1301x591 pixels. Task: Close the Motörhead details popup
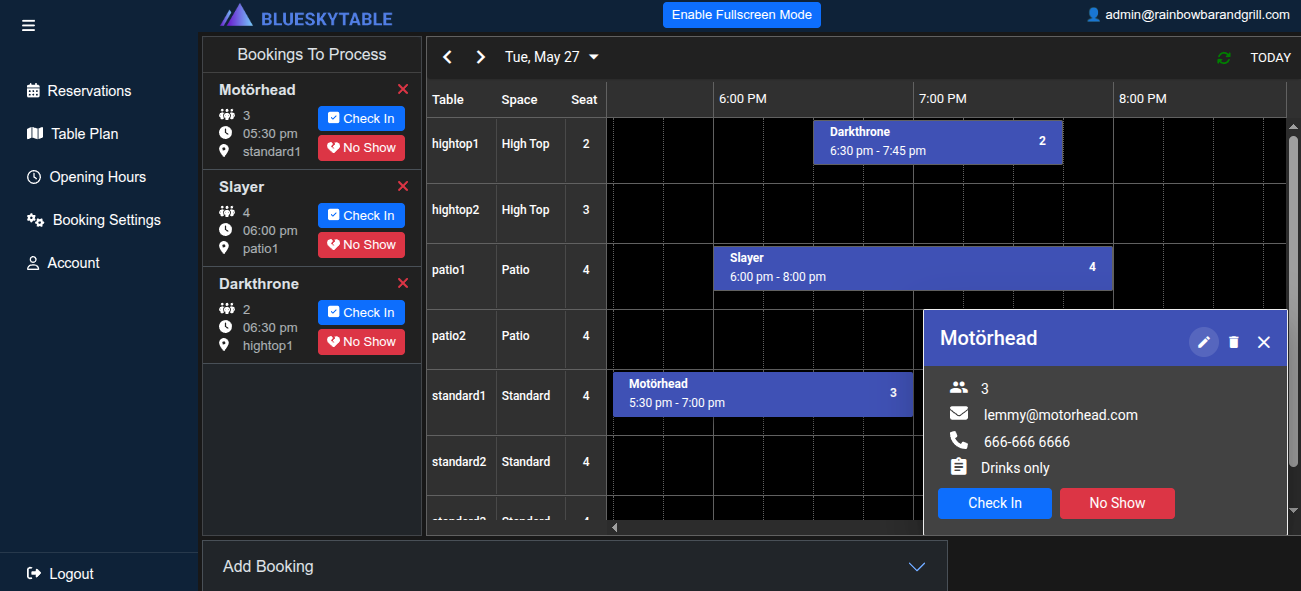pyautogui.click(x=1264, y=342)
